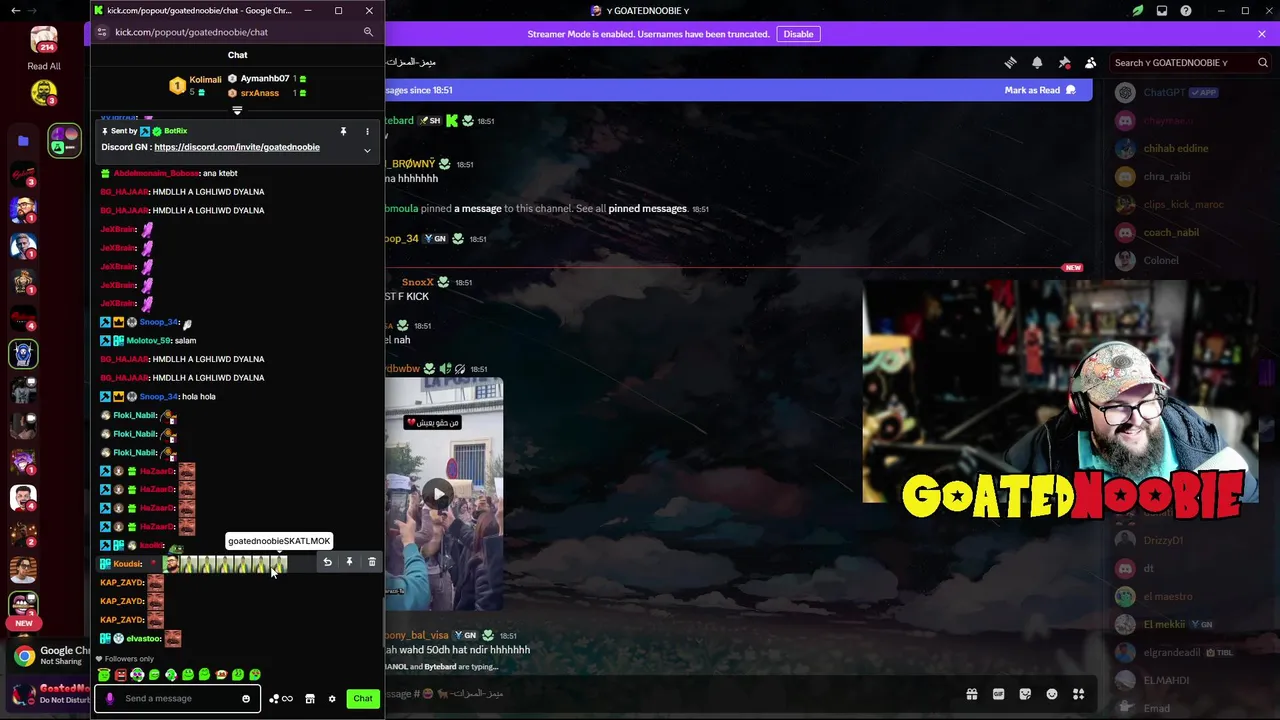Focus the Send a message field
This screenshot has width=1280, height=720.
click(178, 699)
